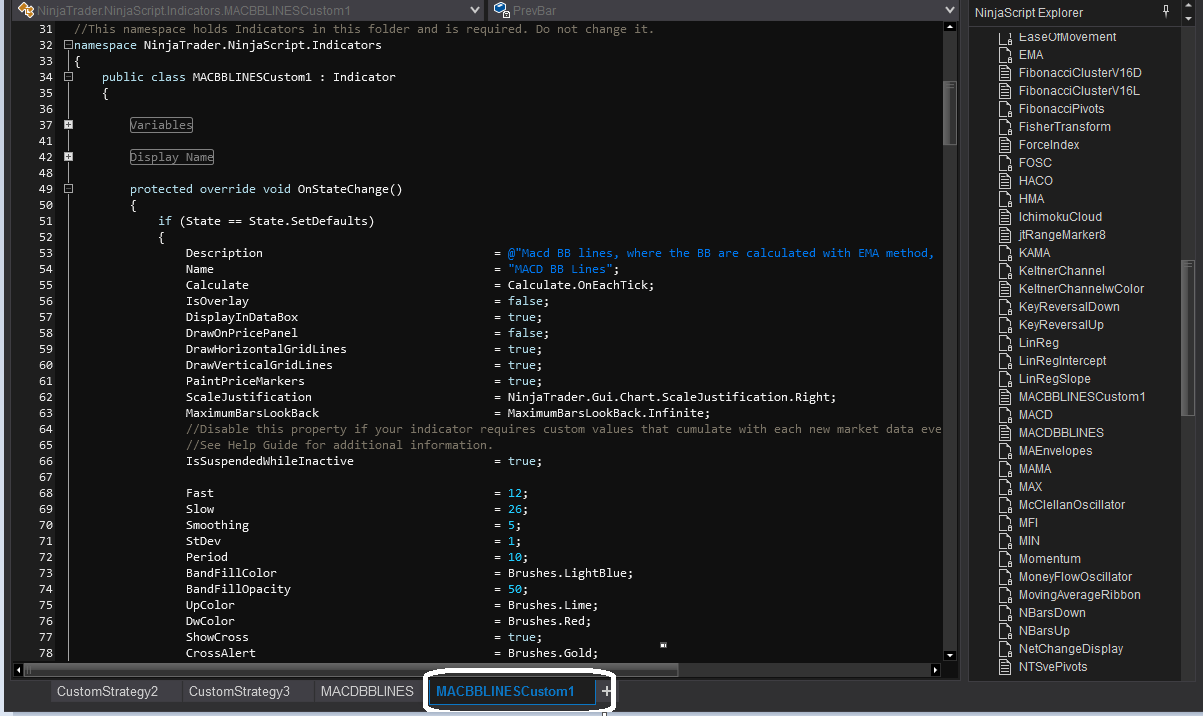Open HMA indicator file icon

(x=1006, y=199)
